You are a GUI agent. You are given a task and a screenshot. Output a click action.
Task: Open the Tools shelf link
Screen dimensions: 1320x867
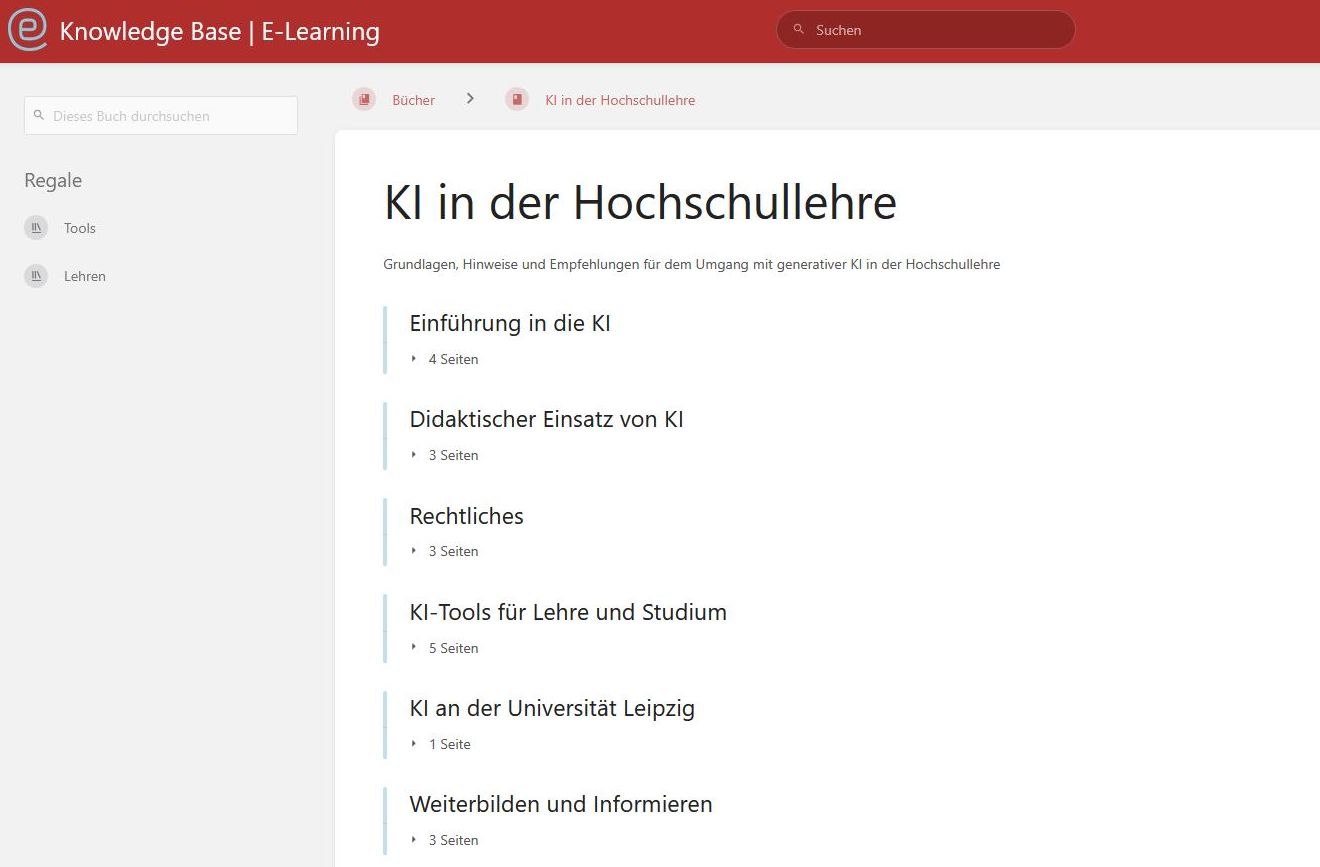click(80, 228)
